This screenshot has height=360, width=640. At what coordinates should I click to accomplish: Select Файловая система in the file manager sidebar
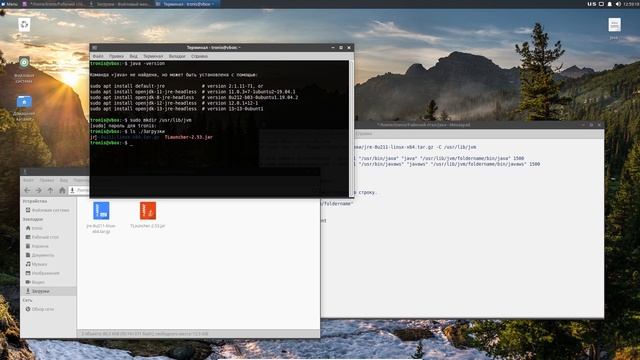tap(48, 210)
